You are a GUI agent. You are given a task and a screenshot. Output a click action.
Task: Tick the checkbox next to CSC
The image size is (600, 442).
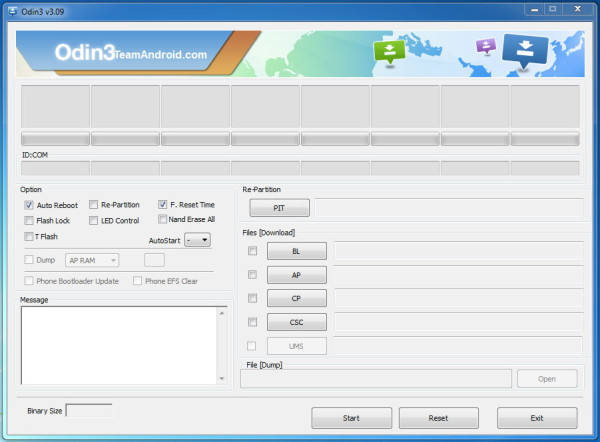click(x=253, y=322)
